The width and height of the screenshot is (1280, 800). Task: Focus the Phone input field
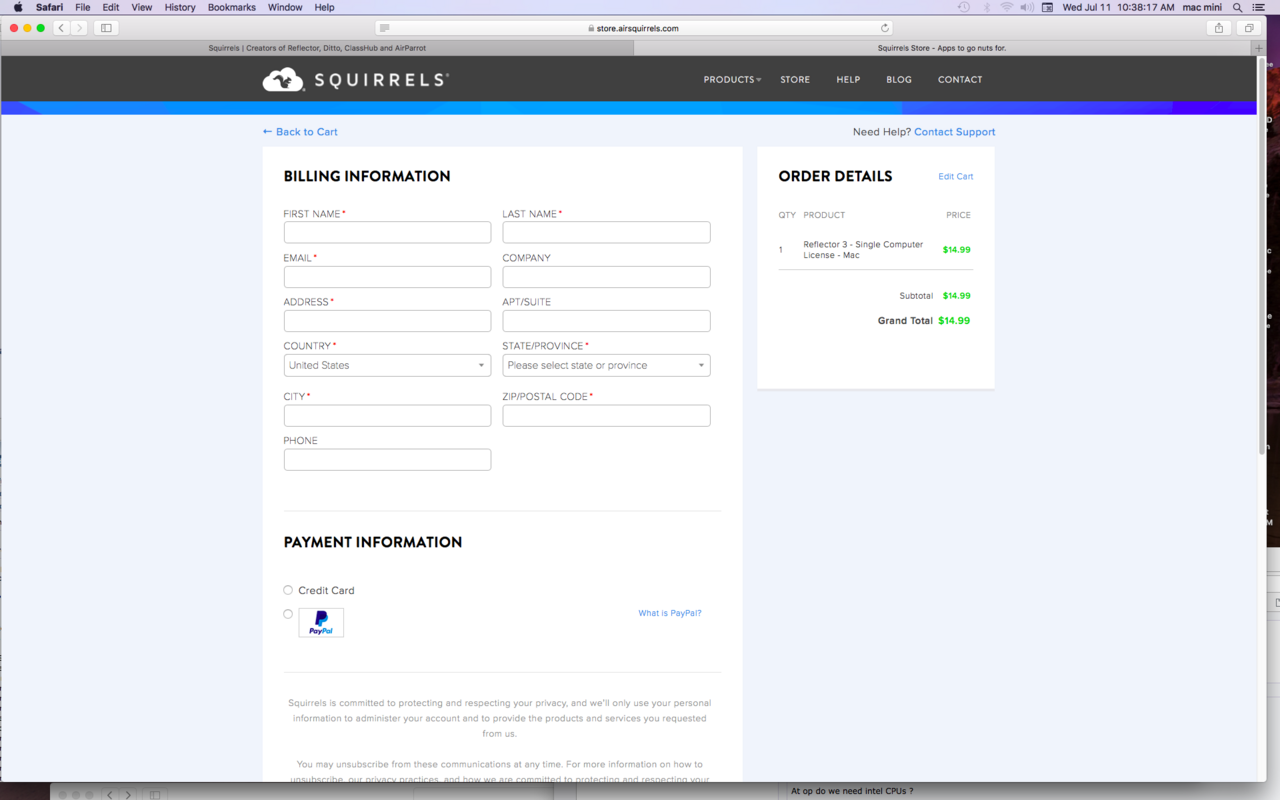click(x=387, y=460)
